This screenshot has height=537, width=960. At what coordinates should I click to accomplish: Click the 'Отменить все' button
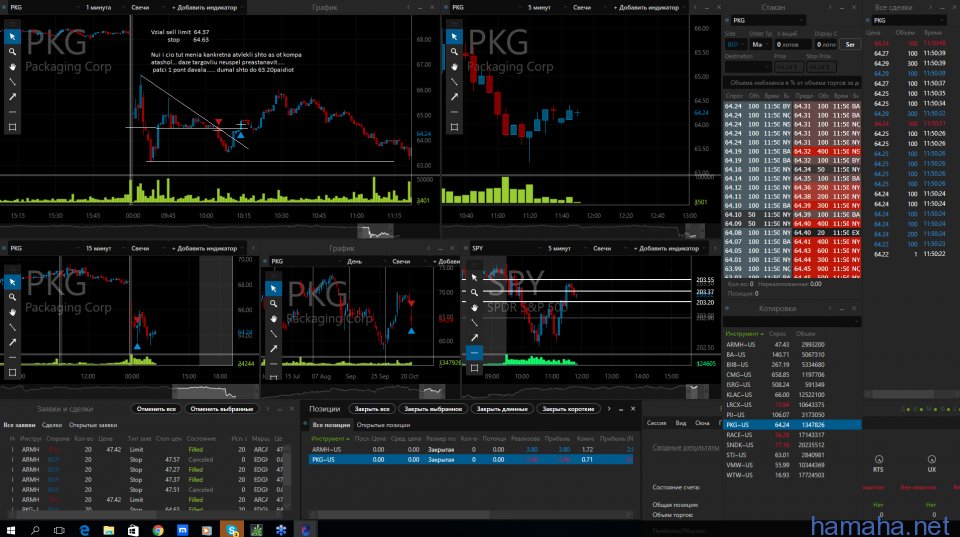(156, 409)
